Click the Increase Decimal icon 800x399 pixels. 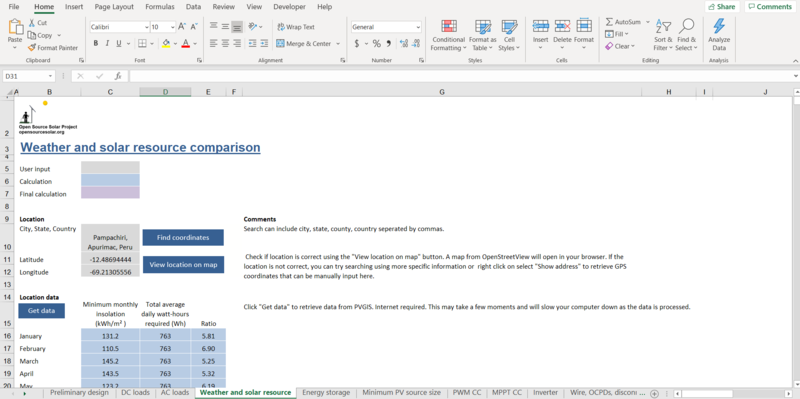click(404, 43)
